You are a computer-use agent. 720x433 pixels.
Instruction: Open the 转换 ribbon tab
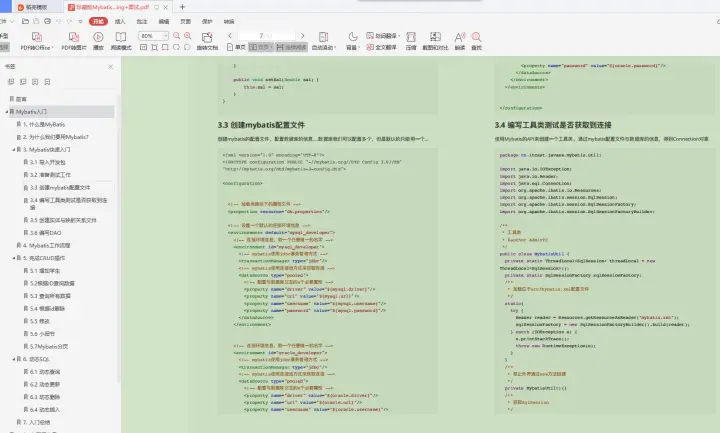coord(229,22)
